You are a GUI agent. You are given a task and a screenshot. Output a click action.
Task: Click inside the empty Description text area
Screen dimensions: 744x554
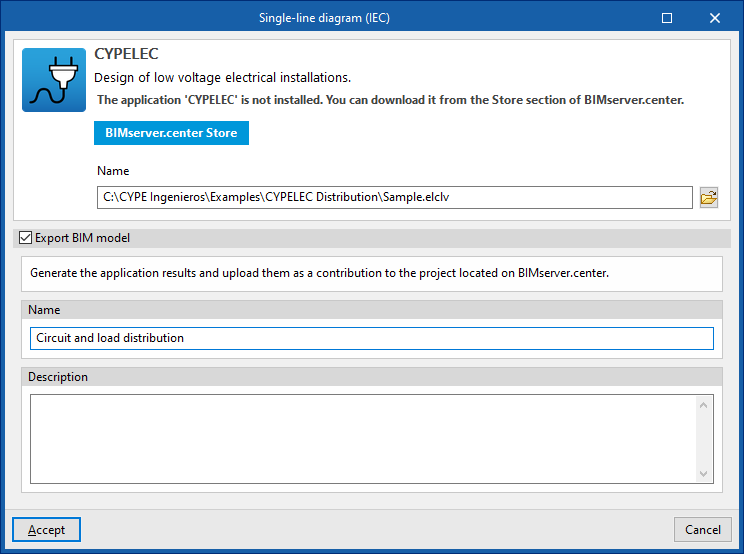tap(360, 440)
